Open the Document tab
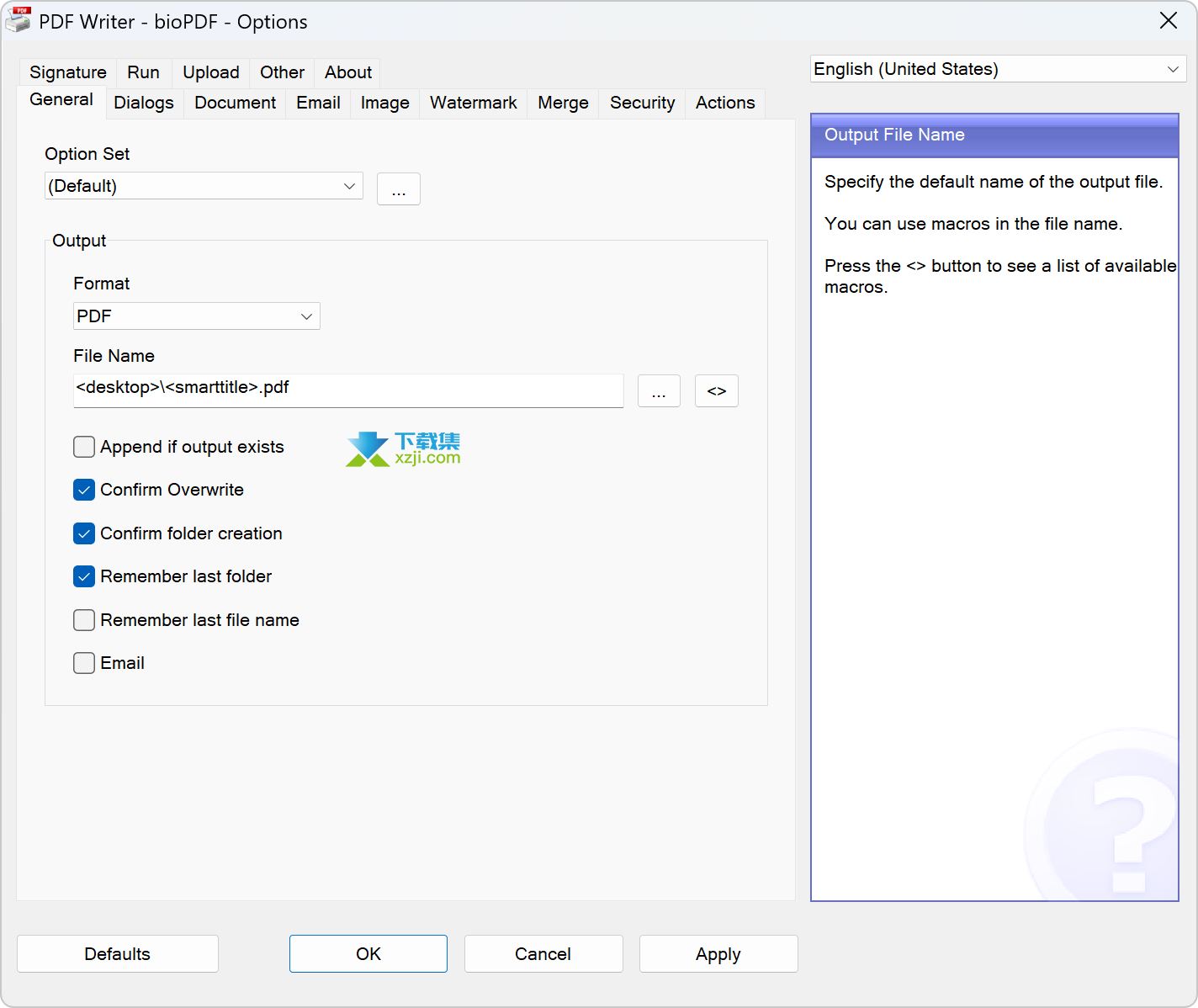This screenshot has width=1198, height=1008. pyautogui.click(x=236, y=103)
